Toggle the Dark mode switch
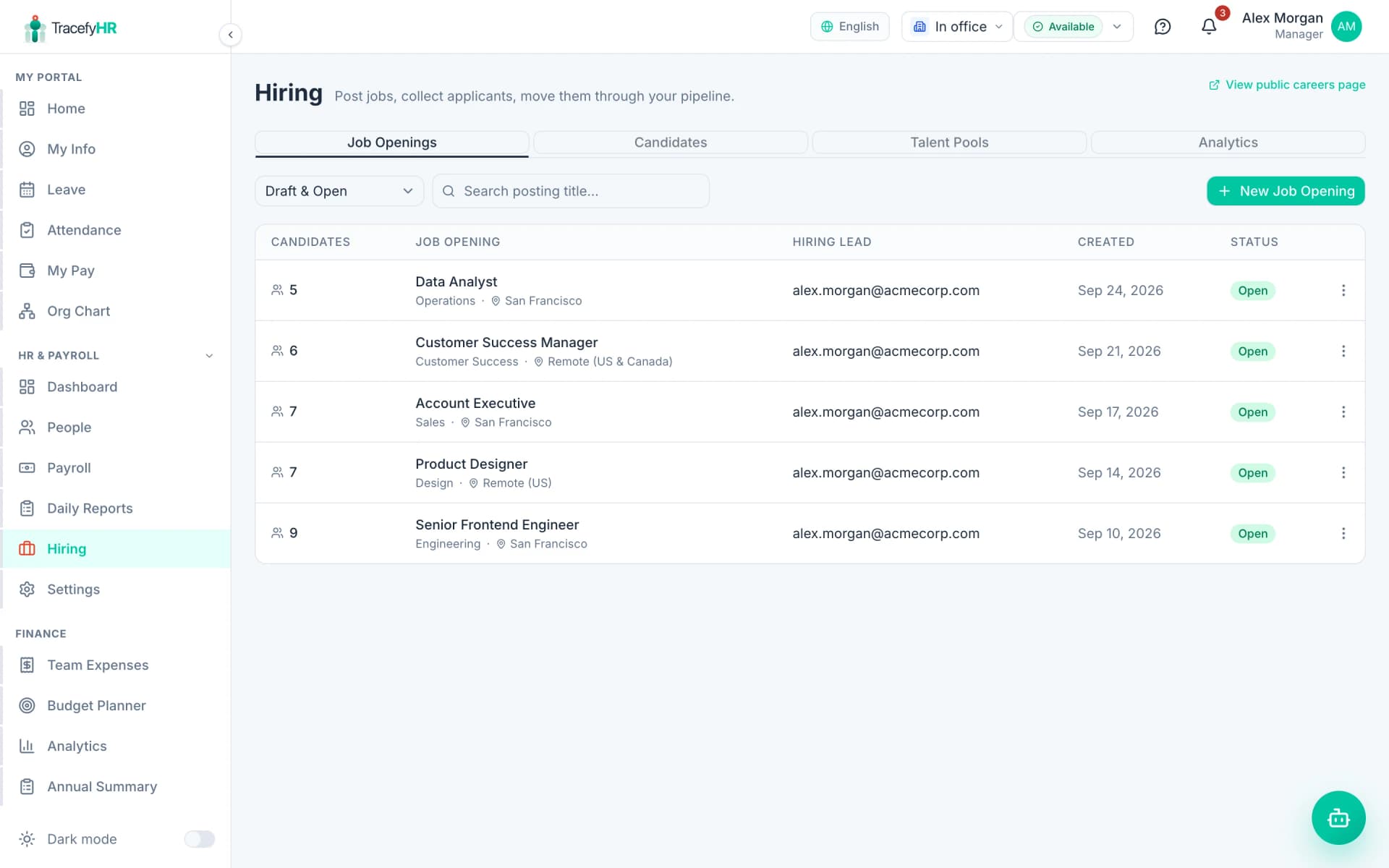 (199, 839)
